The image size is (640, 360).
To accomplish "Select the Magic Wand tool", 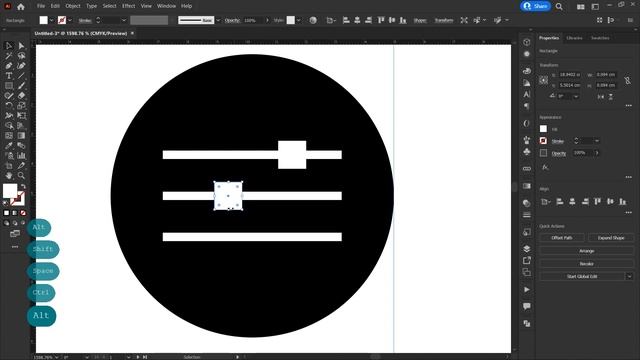I will click(9, 56).
